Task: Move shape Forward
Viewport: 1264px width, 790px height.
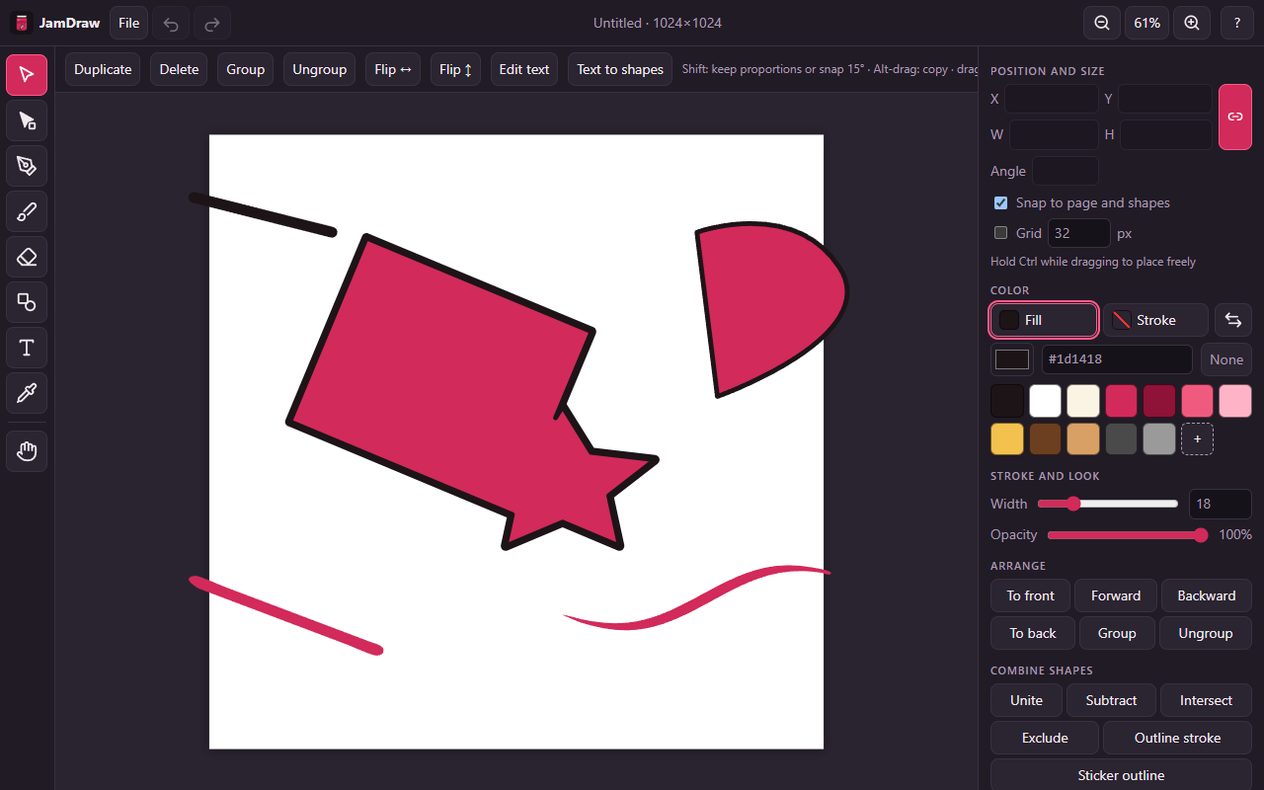Action: tap(1116, 596)
